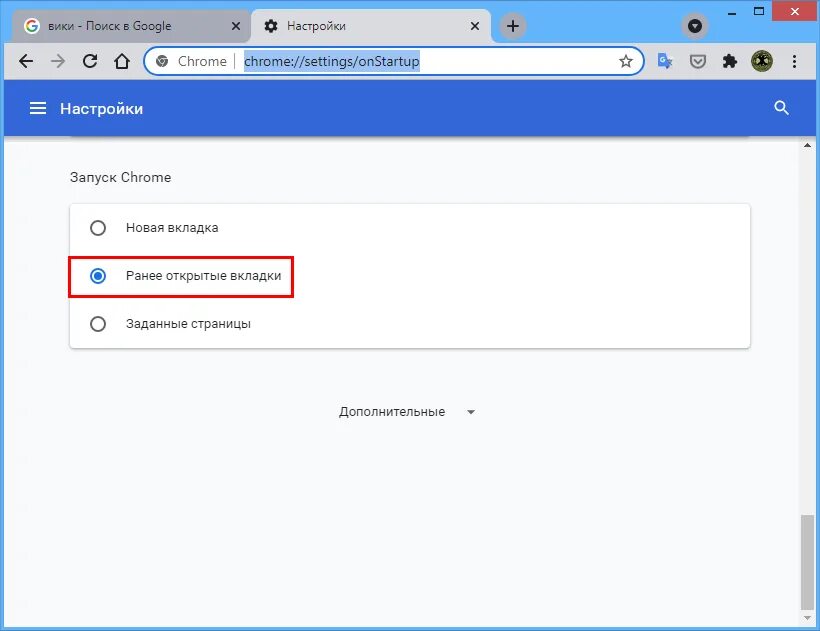Image resolution: width=820 pixels, height=631 pixels.
Task: Open the profile avatar menu
Action: [x=762, y=61]
